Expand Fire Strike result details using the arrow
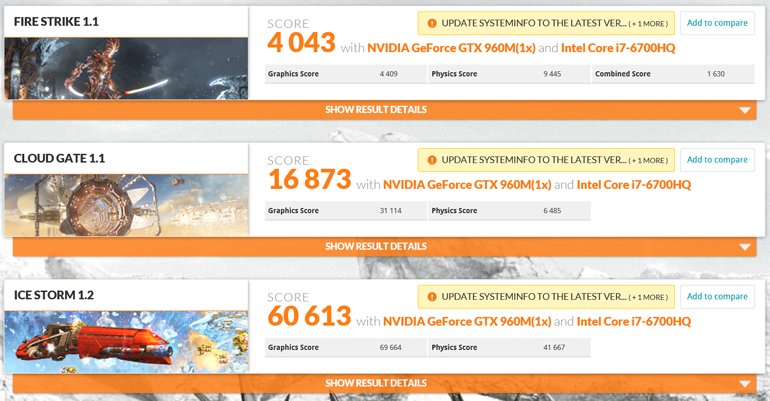This screenshot has height=401, width=770. coord(744,110)
